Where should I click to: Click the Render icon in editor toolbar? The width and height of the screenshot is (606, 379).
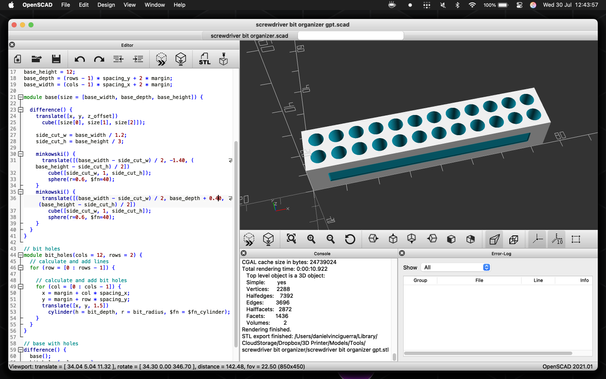pyautogui.click(x=180, y=59)
